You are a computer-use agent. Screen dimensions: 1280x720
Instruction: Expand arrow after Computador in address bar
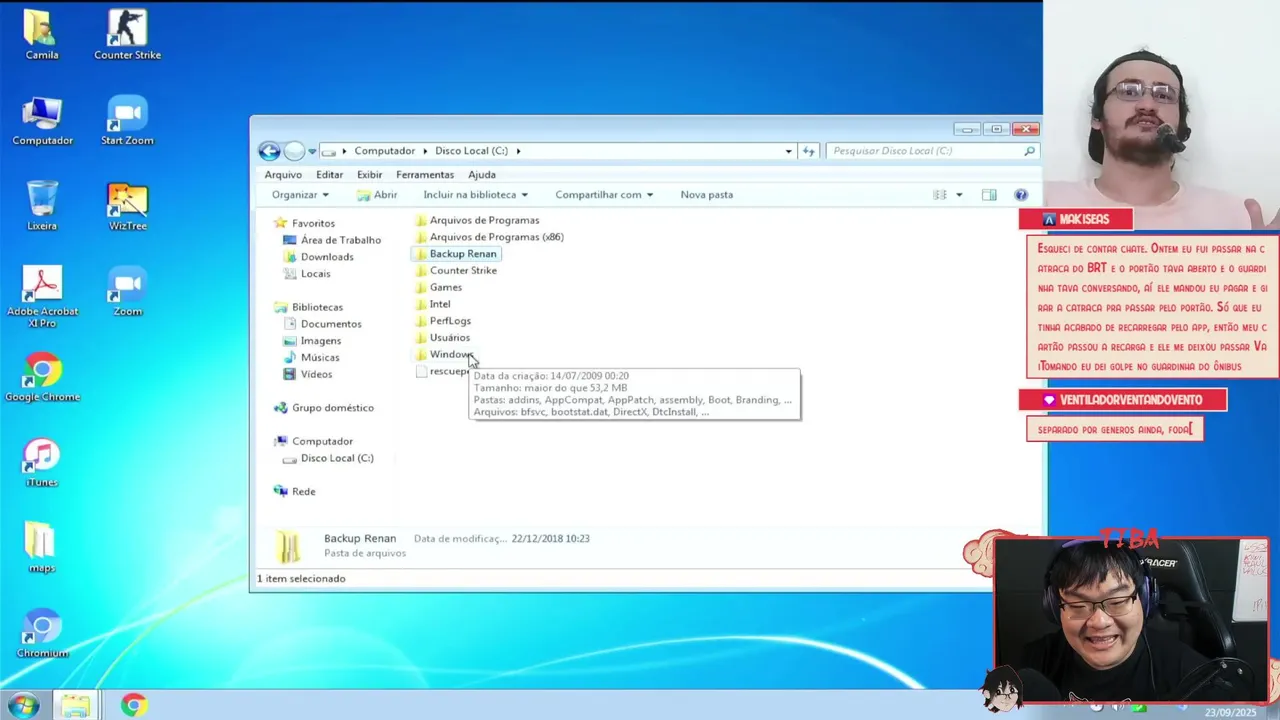426,151
